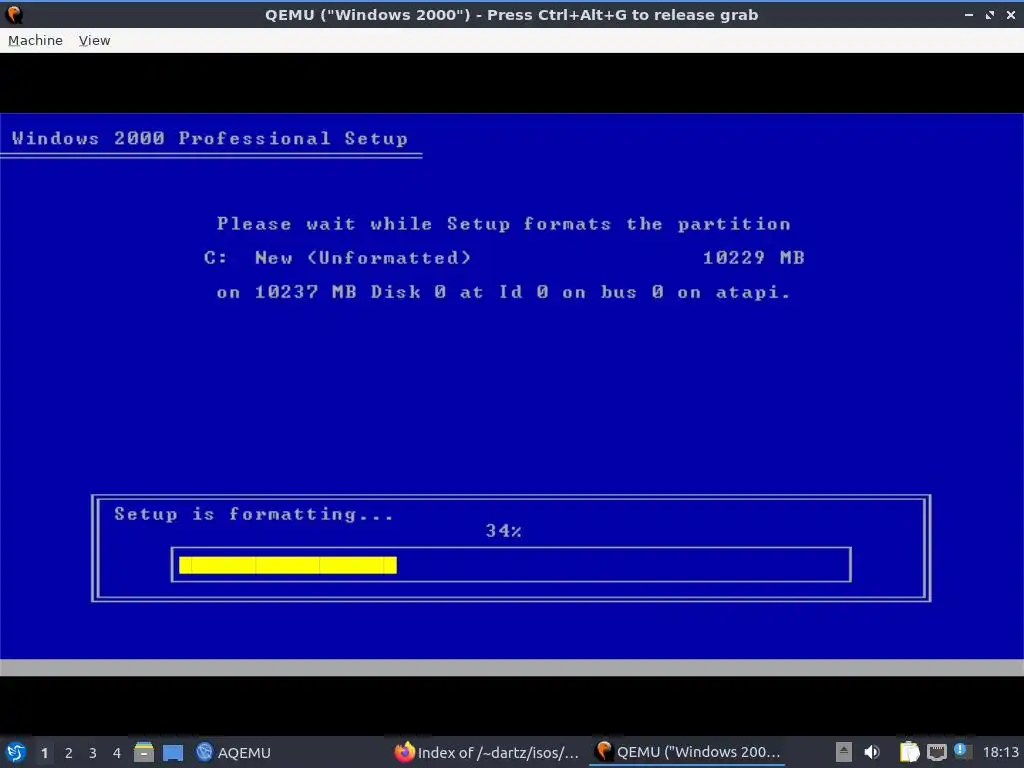
Task: Close the QEMU window
Action: pos(1011,14)
